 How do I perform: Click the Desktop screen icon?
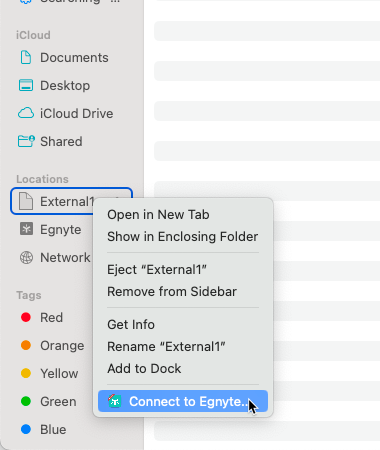tap(26, 86)
